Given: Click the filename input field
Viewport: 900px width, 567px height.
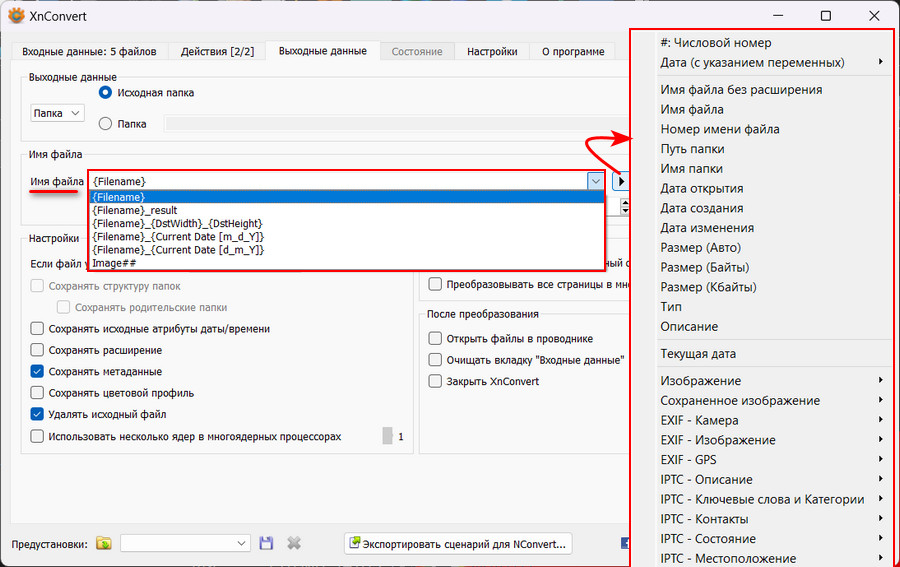Looking at the screenshot, I should (339, 181).
